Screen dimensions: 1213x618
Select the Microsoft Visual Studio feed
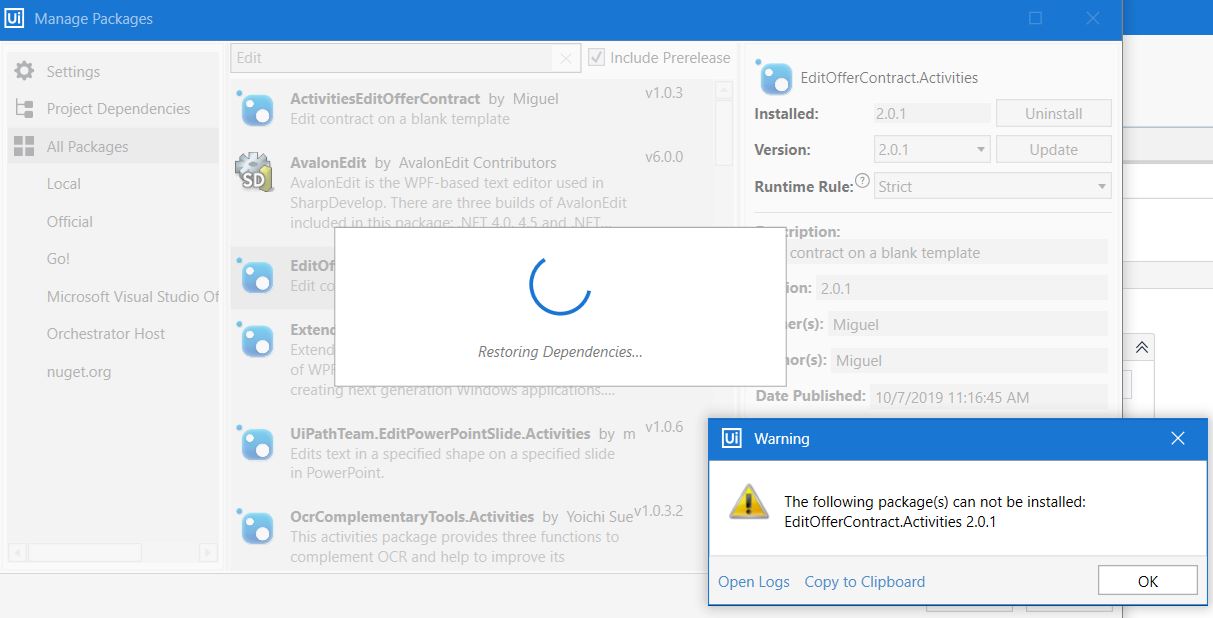(x=132, y=297)
